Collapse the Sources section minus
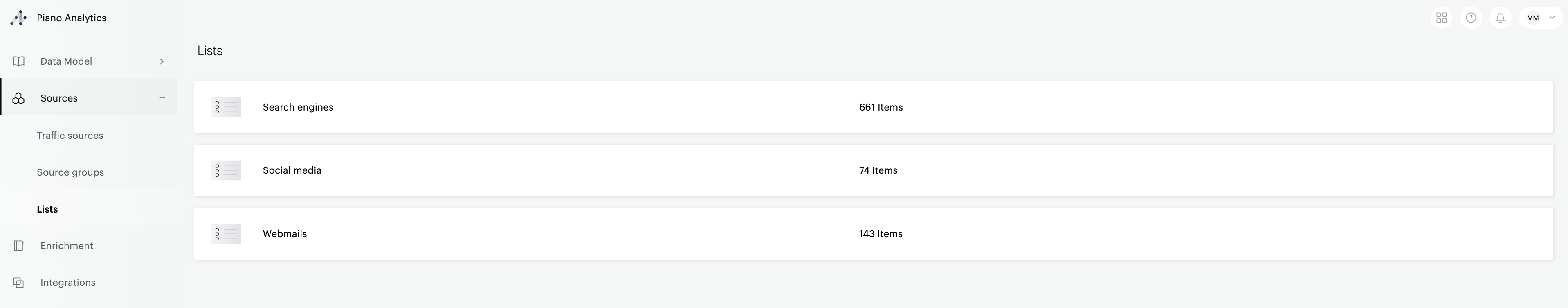The width and height of the screenshot is (1568, 308). 162,98
